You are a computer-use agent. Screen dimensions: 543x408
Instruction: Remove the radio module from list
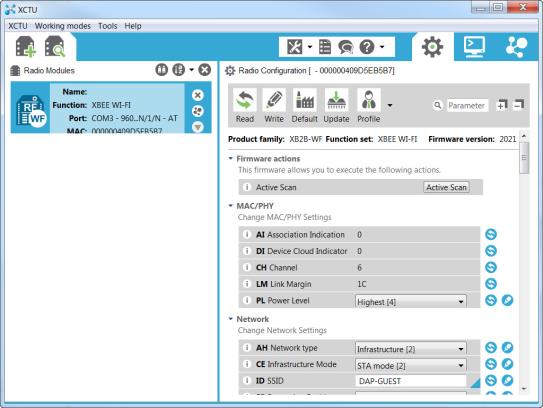click(x=198, y=95)
